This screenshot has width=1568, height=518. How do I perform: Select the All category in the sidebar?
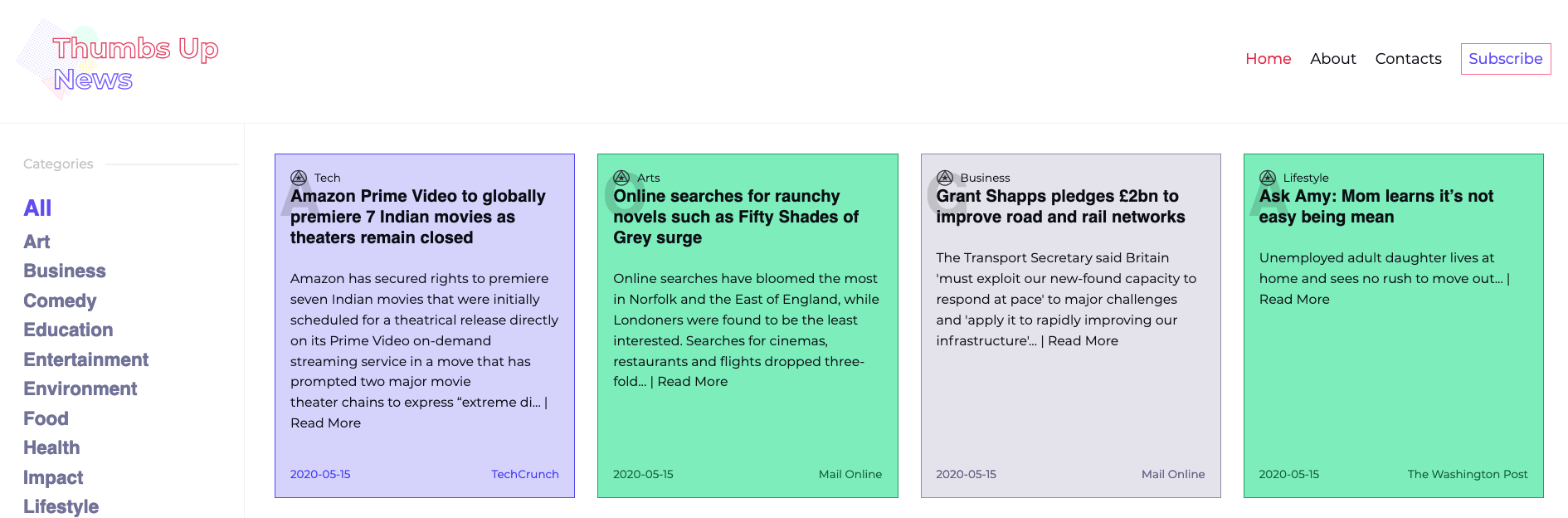[x=37, y=208]
